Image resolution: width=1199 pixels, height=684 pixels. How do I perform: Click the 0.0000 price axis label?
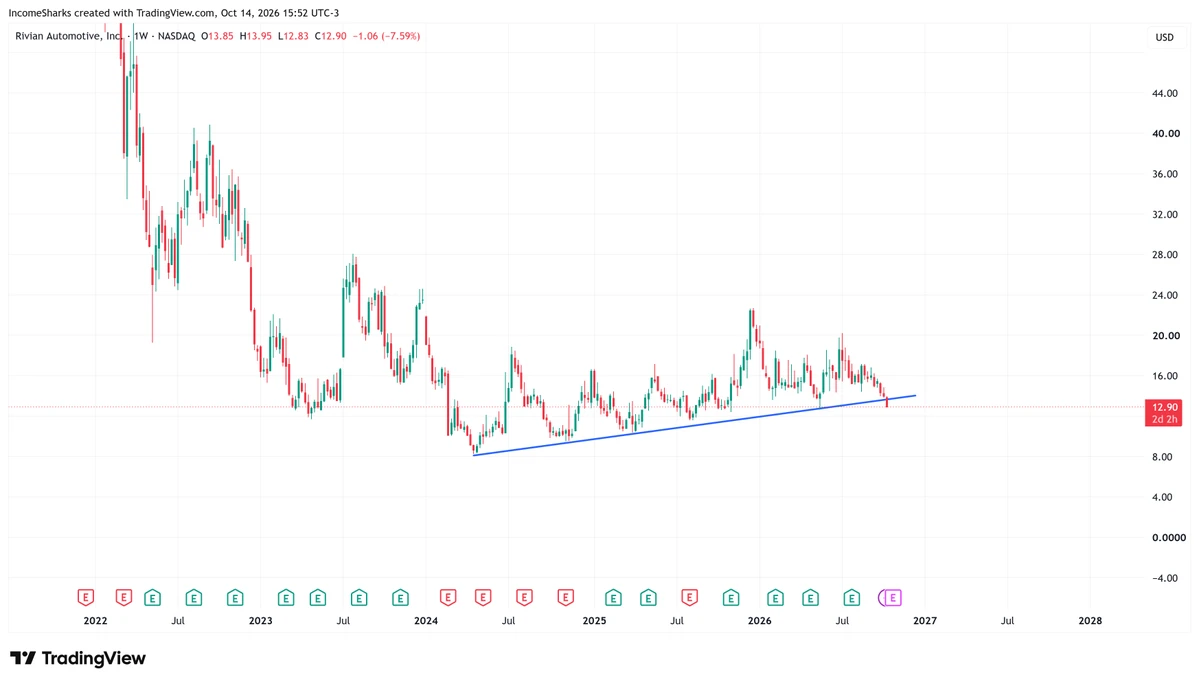[x=1168, y=538]
